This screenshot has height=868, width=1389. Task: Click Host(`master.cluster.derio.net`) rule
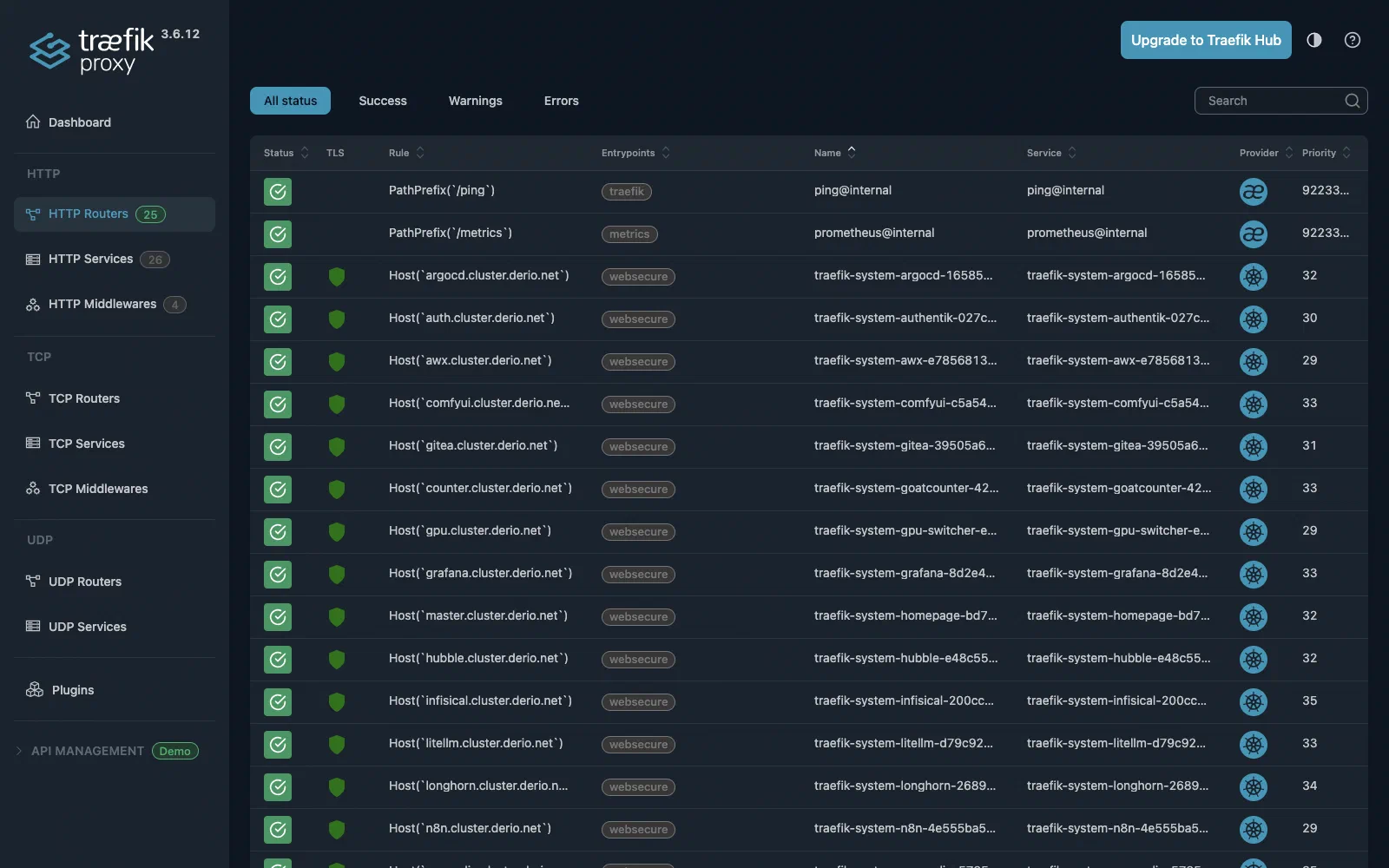point(478,615)
